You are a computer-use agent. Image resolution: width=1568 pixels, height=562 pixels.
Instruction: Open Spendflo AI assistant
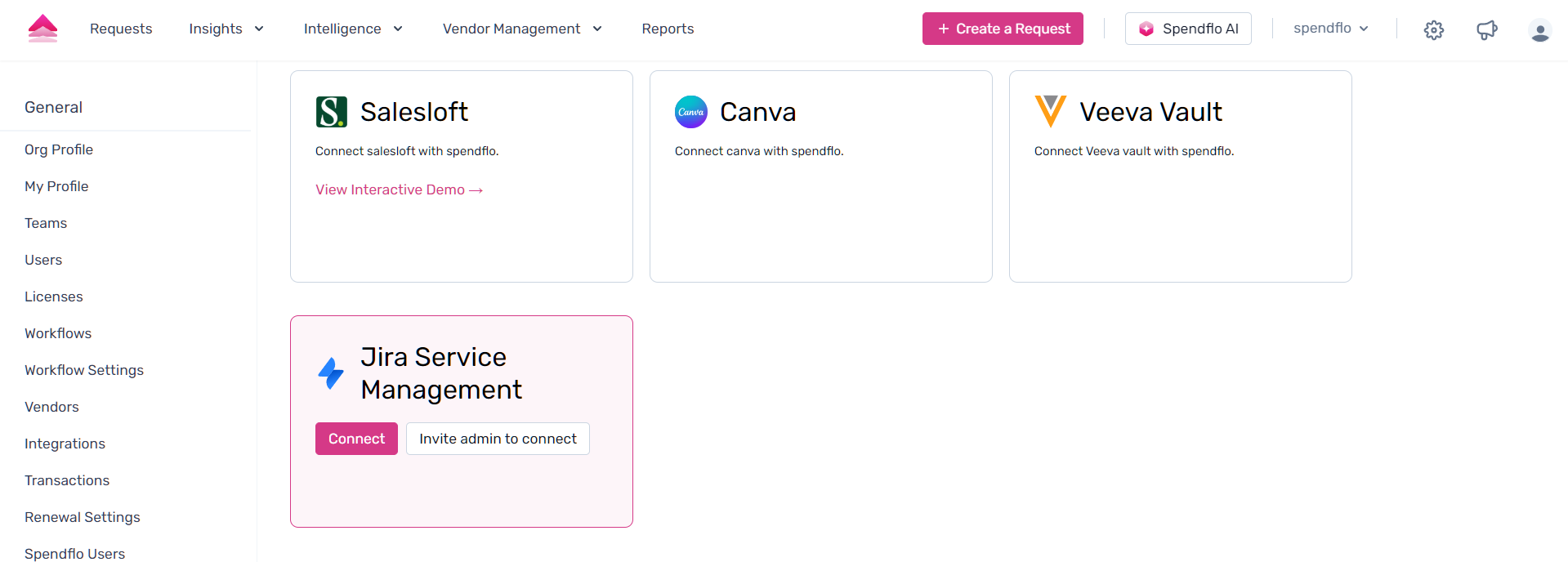(1188, 29)
